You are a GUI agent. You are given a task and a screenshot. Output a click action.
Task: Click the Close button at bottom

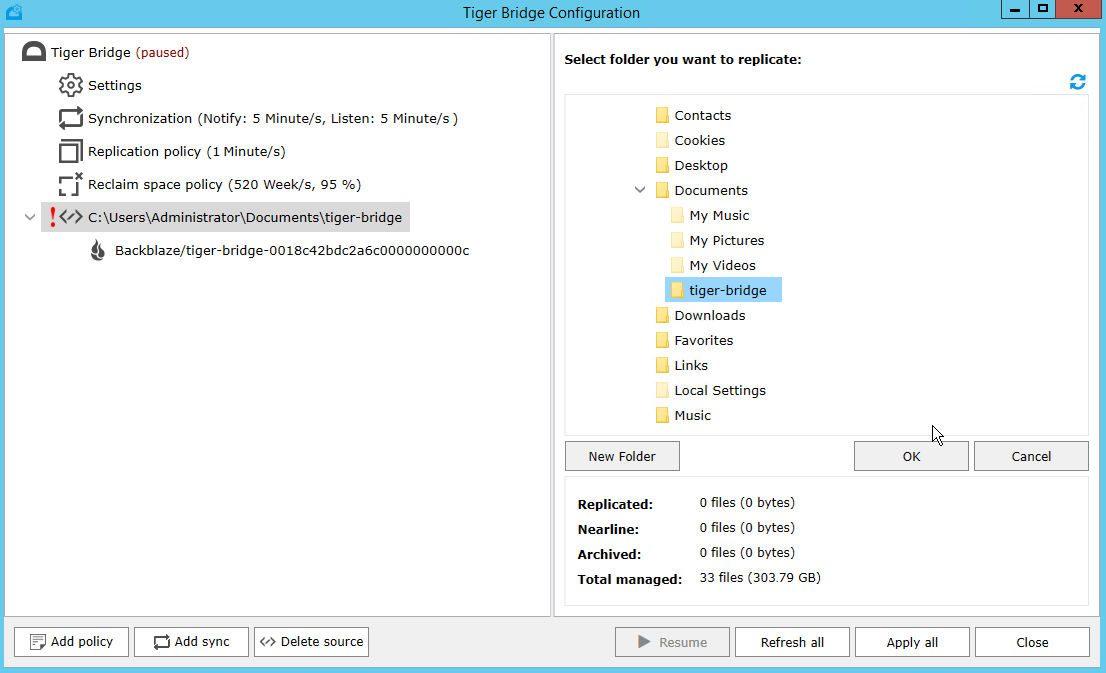point(1032,642)
